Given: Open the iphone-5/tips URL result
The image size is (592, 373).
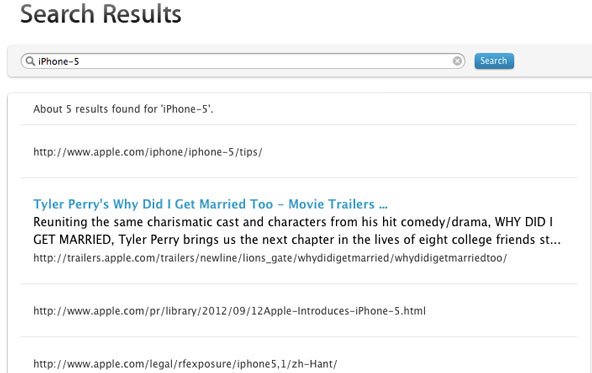Looking at the screenshot, I should [148, 152].
